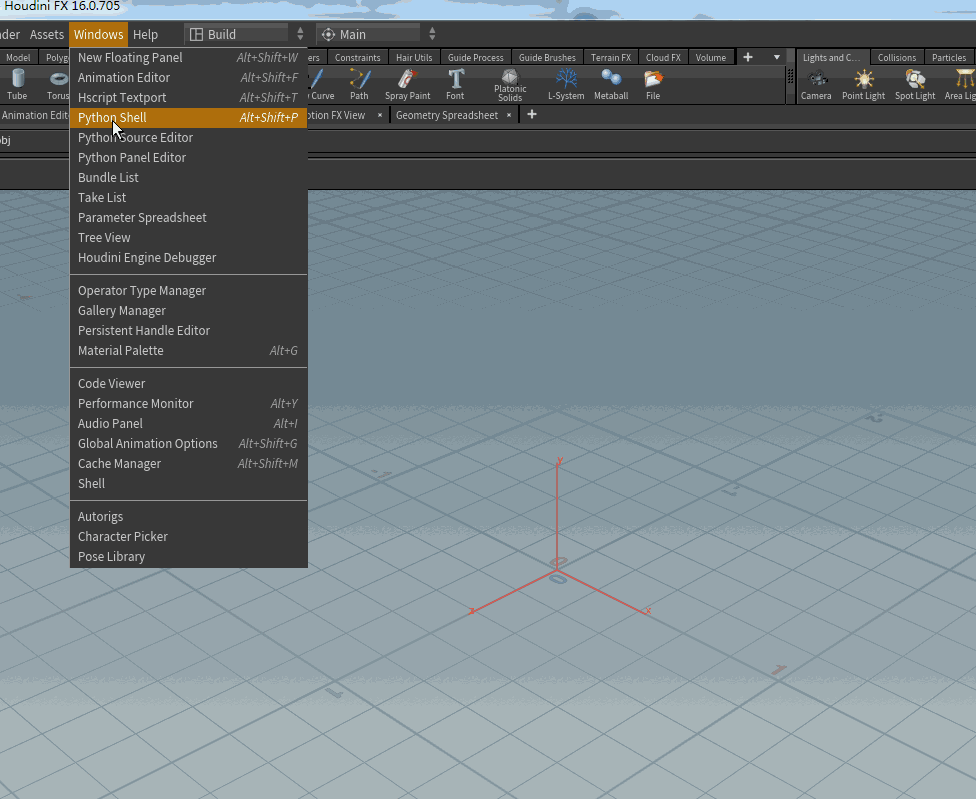Choose Tree View
The image size is (976, 799).
189,237
